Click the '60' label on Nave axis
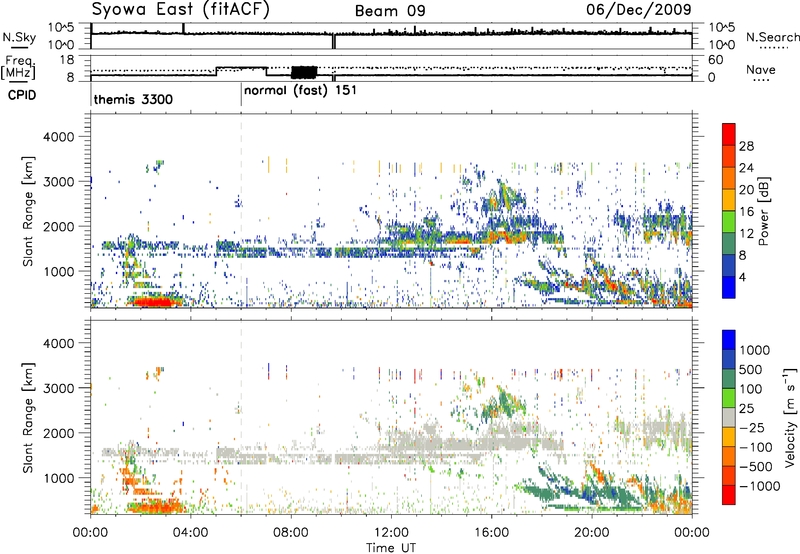This screenshot has width=800, height=554. pos(715,60)
